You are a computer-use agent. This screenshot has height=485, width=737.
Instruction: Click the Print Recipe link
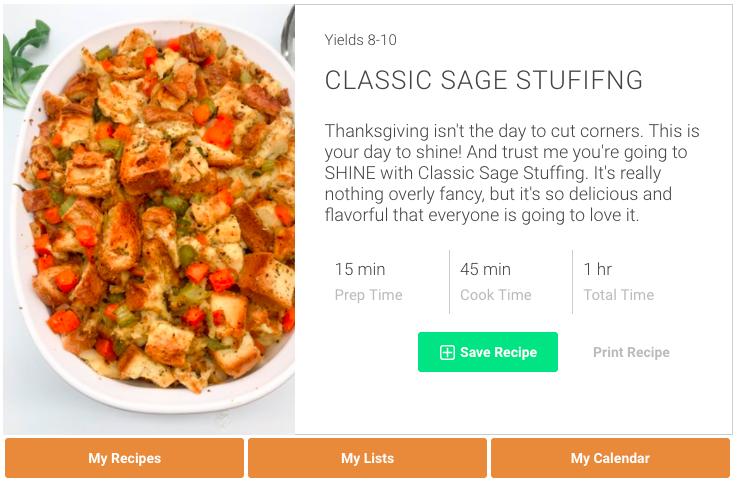[631, 352]
